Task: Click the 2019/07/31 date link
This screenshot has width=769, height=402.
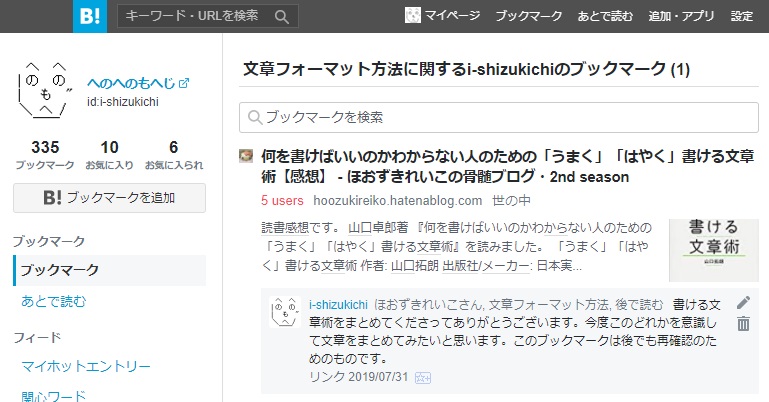Action: pyautogui.click(x=378, y=377)
